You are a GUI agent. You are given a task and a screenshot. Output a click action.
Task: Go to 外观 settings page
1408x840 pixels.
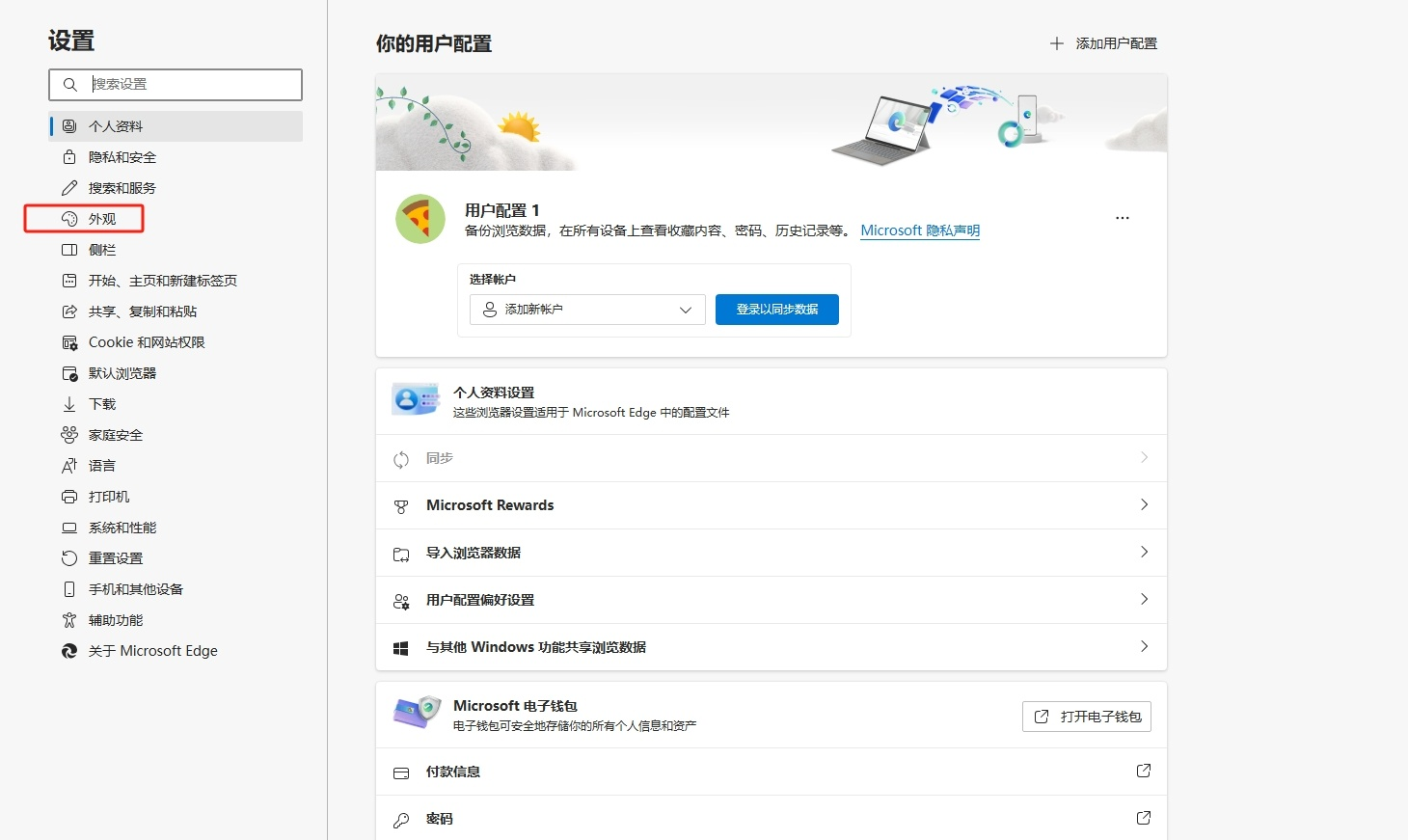pos(176,219)
